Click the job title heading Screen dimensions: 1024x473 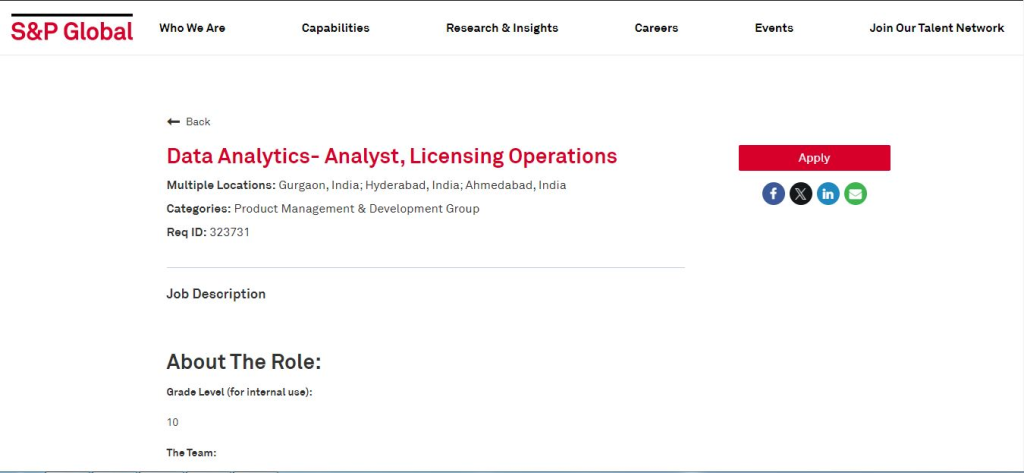tap(392, 156)
